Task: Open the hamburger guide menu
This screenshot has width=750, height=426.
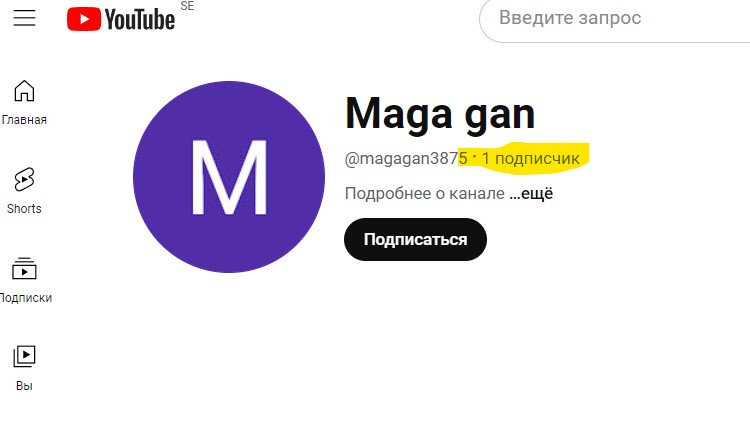Action: pyautogui.click(x=24, y=18)
